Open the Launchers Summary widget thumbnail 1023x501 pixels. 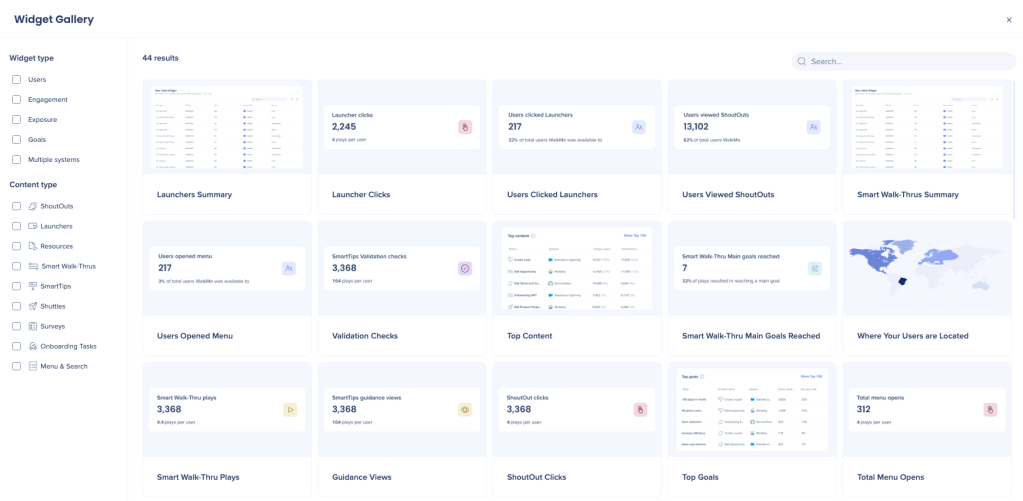click(x=229, y=126)
